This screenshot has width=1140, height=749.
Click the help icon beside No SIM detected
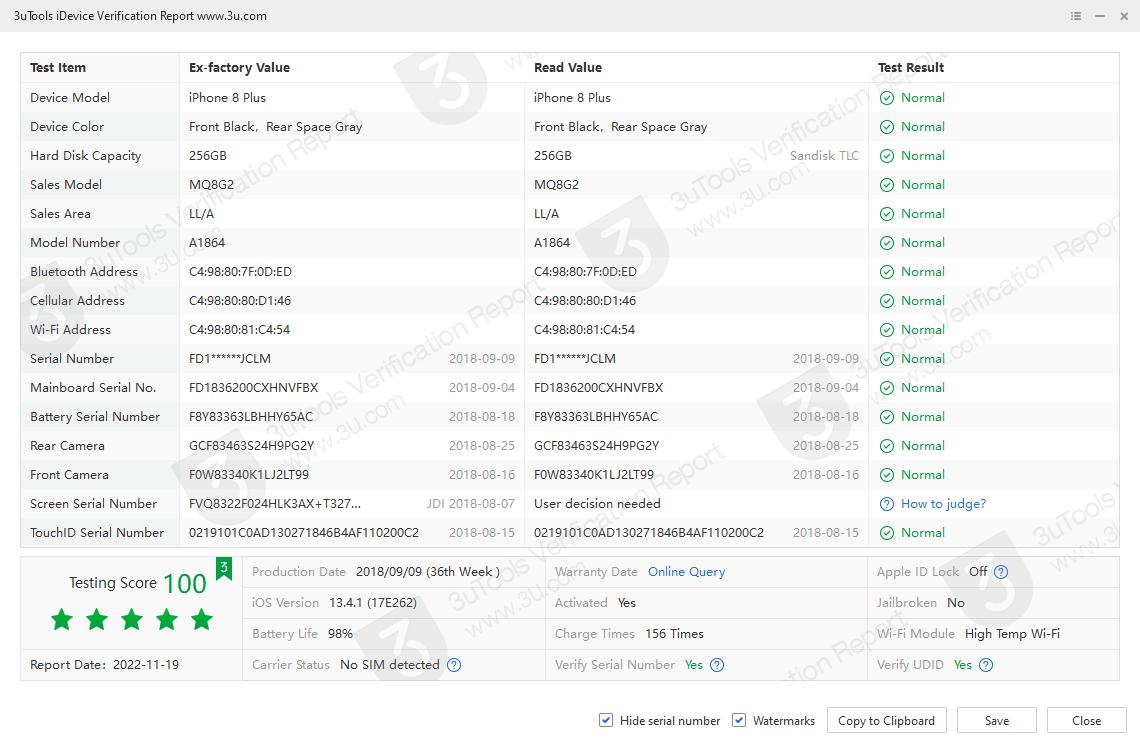pyautogui.click(x=454, y=665)
